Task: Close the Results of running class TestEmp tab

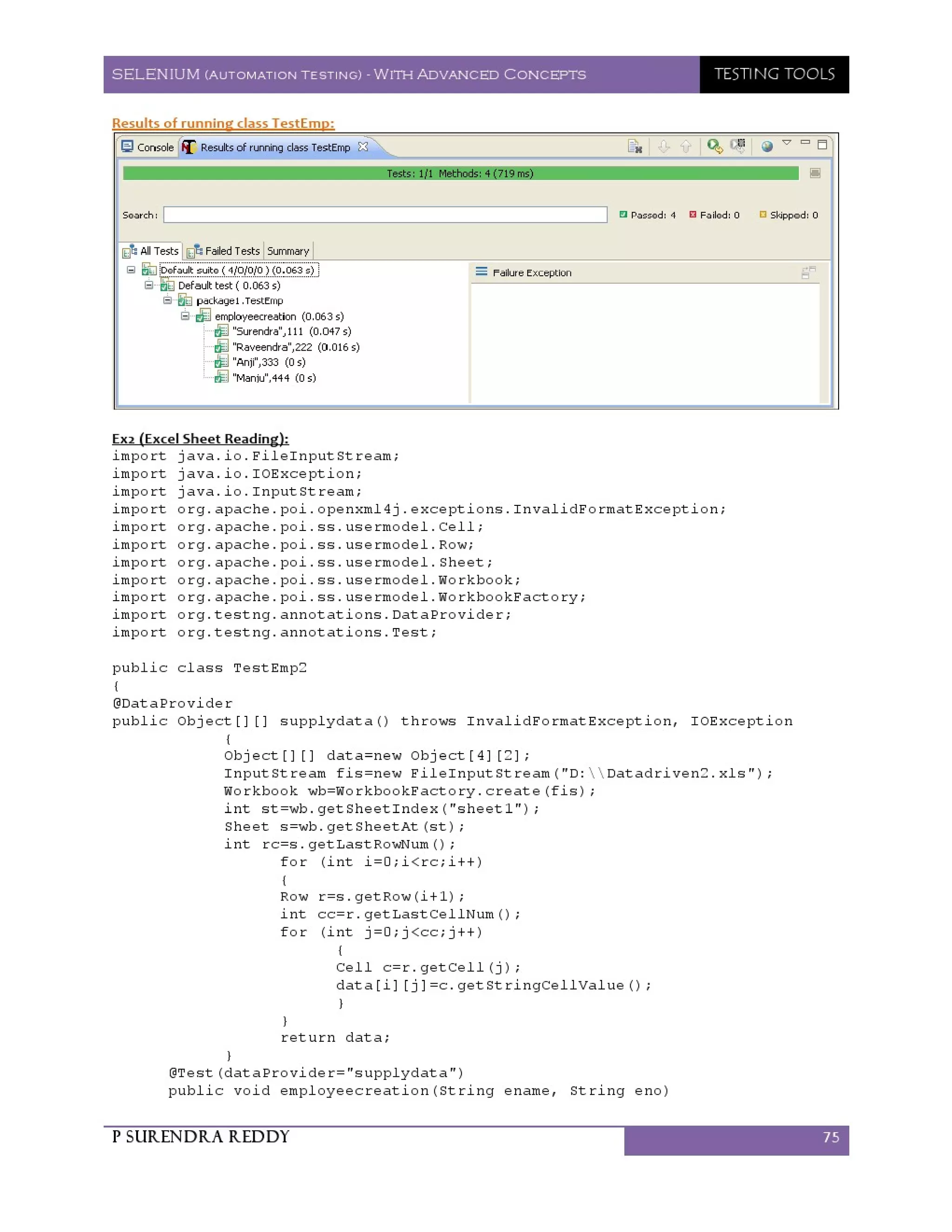Action: [x=363, y=146]
